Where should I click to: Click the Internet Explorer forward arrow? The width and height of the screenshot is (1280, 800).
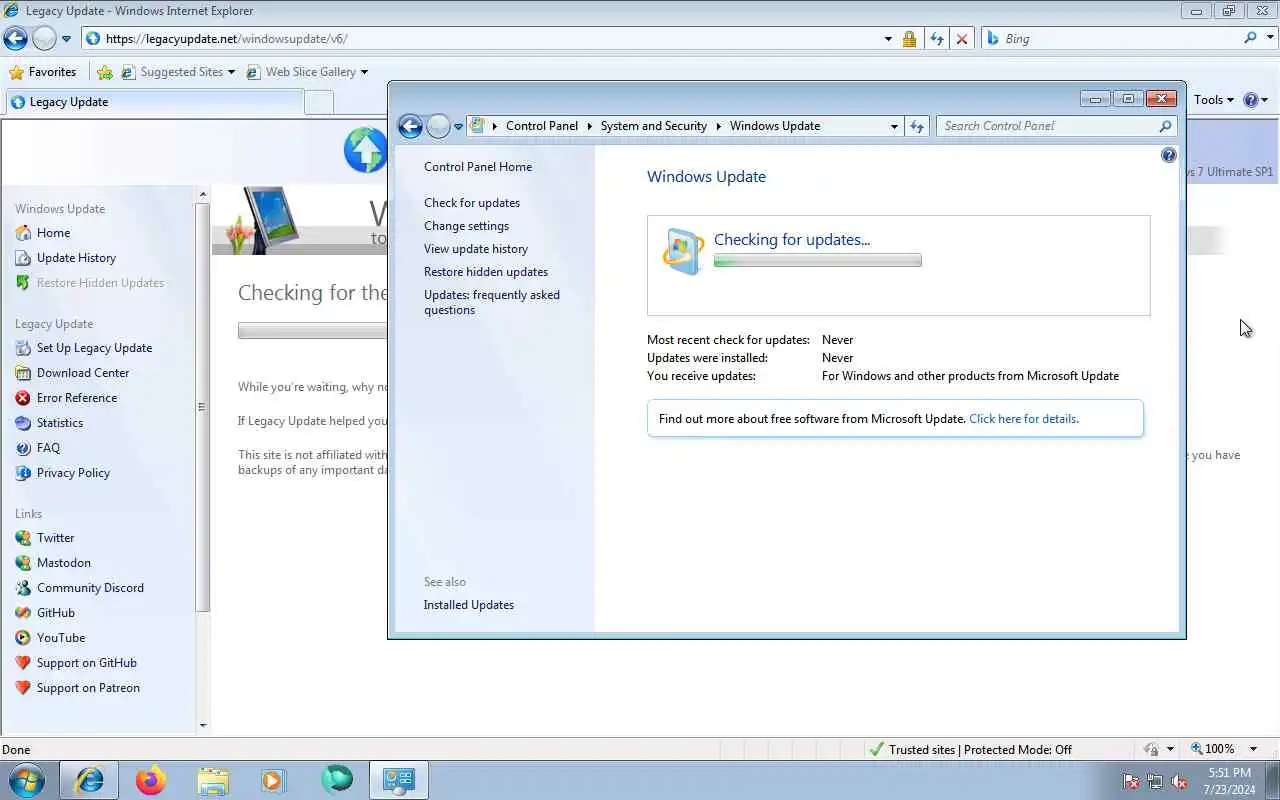[x=44, y=39]
